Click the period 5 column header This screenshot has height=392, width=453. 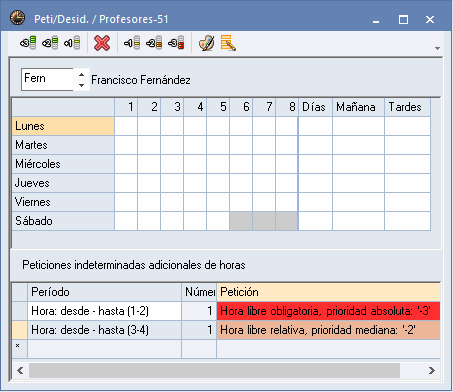tap(218, 107)
